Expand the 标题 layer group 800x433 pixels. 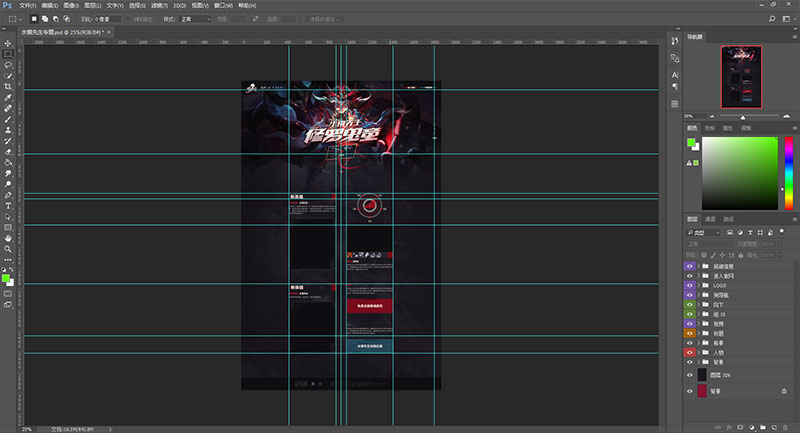[699, 334]
